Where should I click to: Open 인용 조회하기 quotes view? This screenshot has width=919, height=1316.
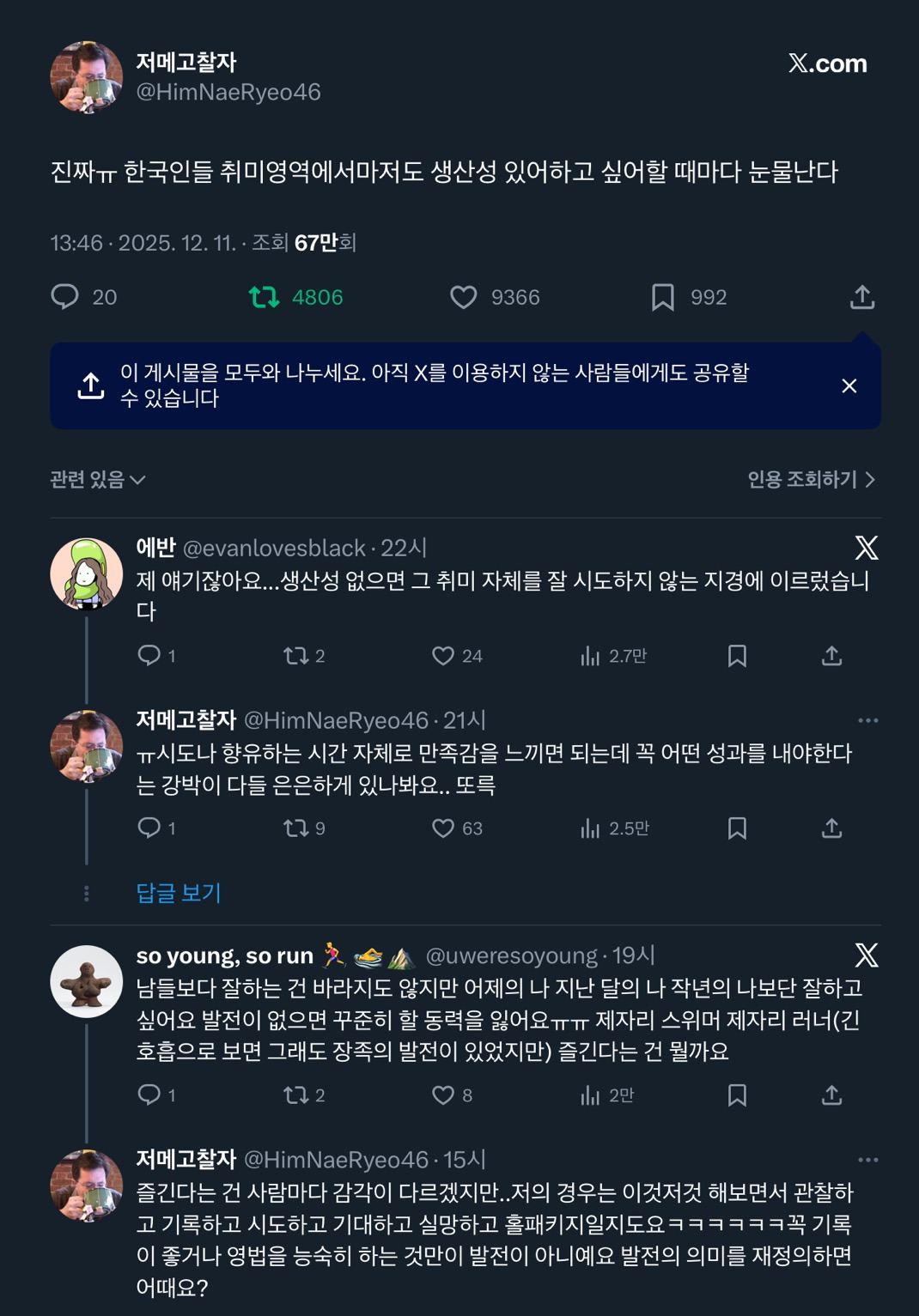pos(810,479)
